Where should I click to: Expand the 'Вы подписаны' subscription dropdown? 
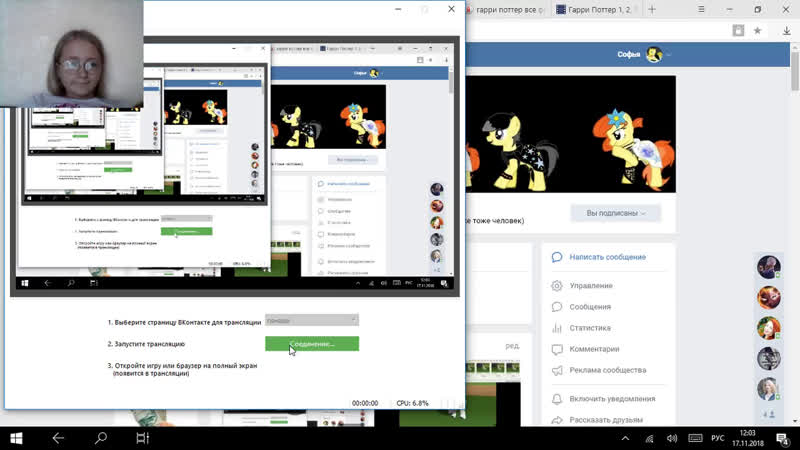pos(616,213)
